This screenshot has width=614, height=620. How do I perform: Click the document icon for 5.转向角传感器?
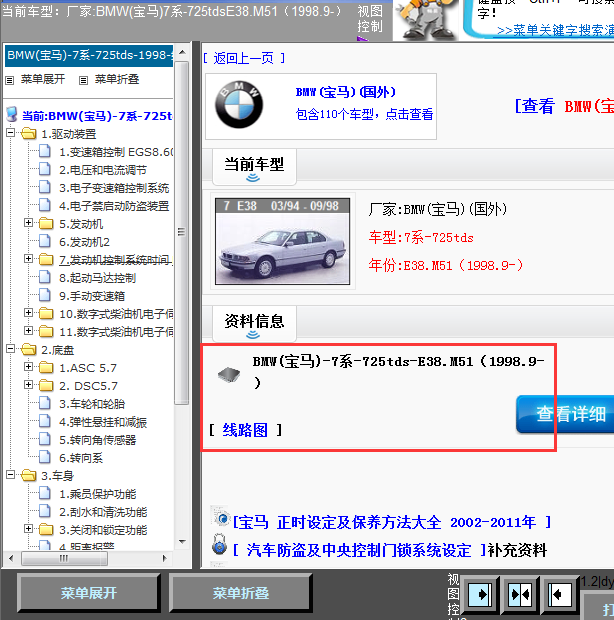pyautogui.click(x=45, y=439)
